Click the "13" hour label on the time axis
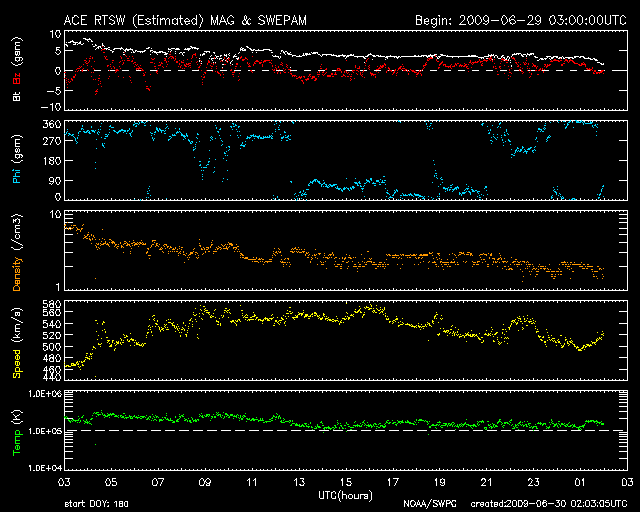The height and width of the screenshot is (512, 640). coord(299,483)
